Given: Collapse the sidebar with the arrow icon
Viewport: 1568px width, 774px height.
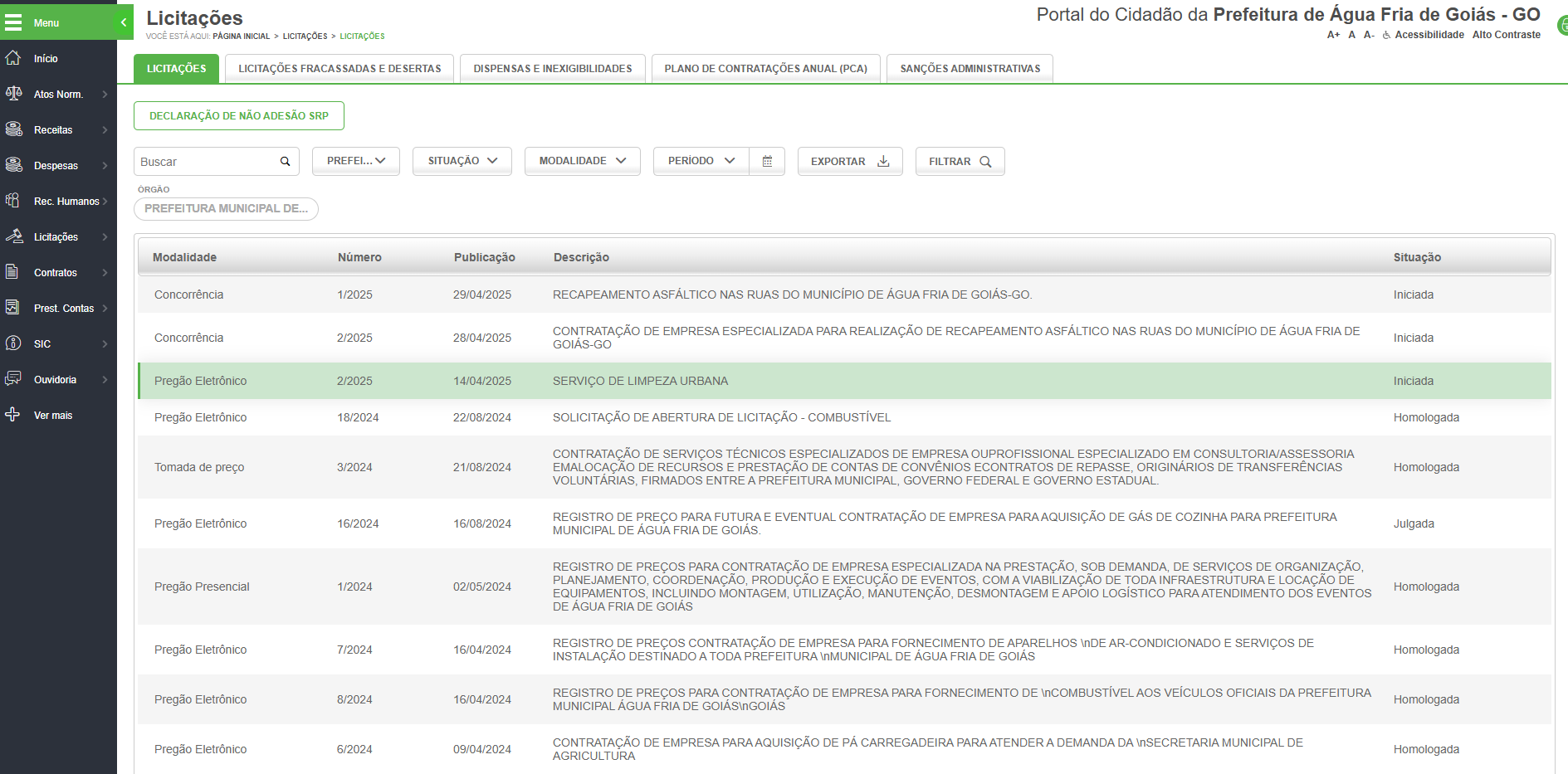Looking at the screenshot, I should (124, 22).
